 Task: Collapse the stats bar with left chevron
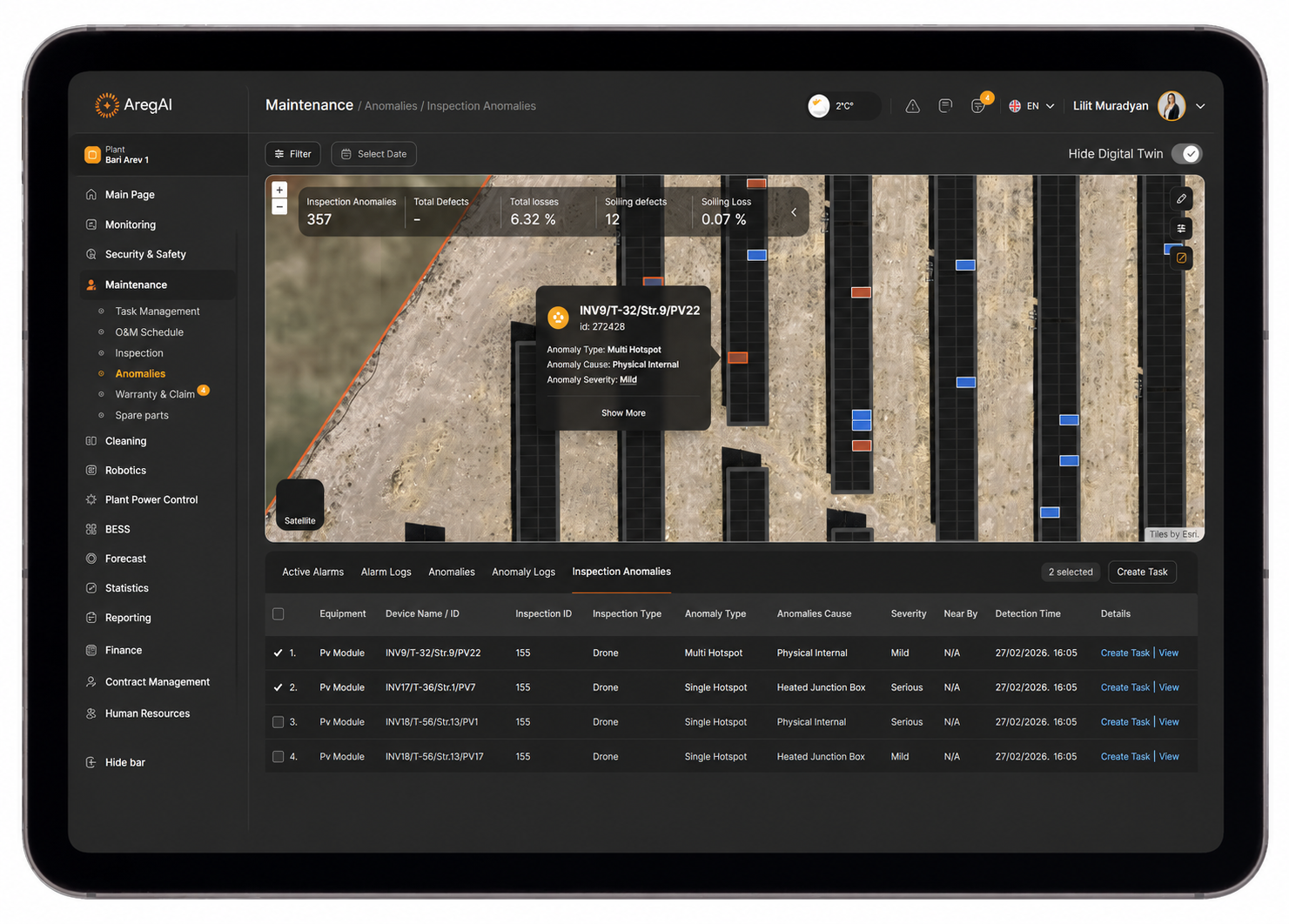794,212
